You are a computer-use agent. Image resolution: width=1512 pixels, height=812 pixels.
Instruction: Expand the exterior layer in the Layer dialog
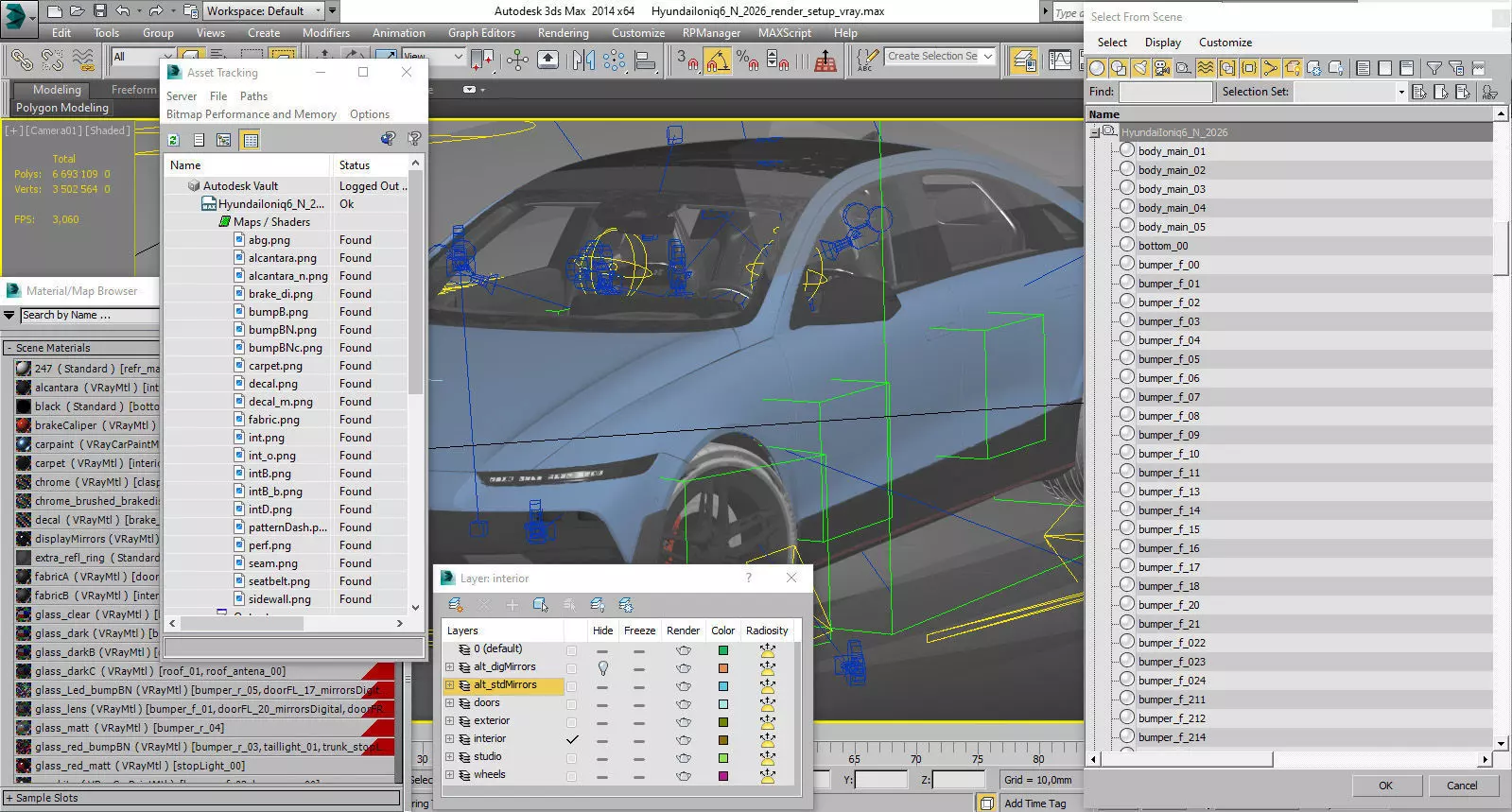(x=449, y=721)
